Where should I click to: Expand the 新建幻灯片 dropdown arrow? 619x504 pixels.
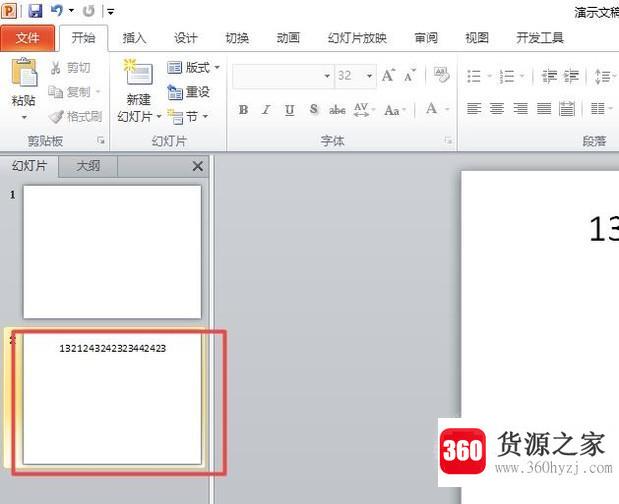pos(159,116)
